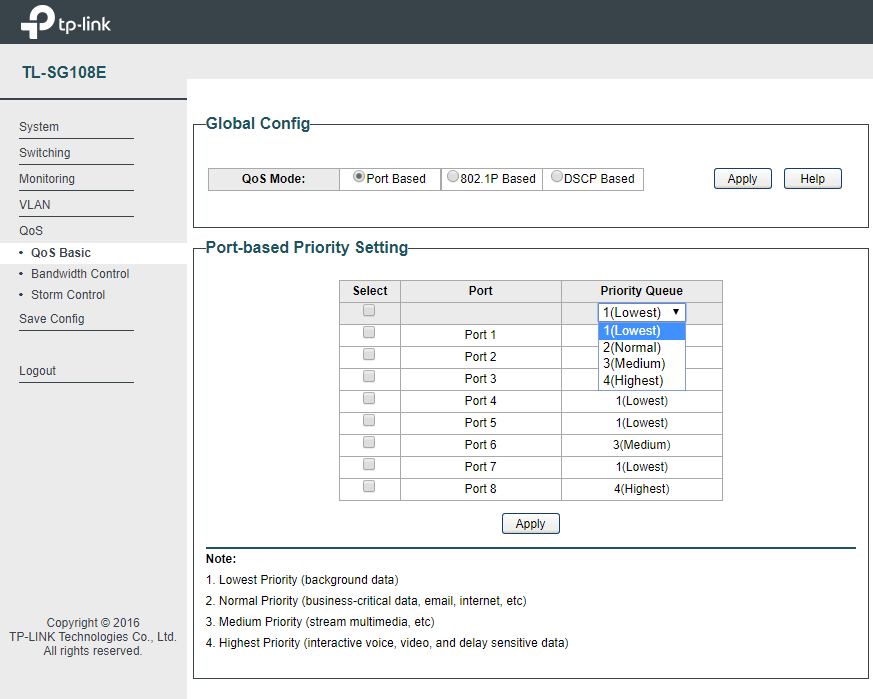Screen dimensions: 873x699
Task: Choose 3(Medium) in the dropdown list
Action: tap(641, 364)
